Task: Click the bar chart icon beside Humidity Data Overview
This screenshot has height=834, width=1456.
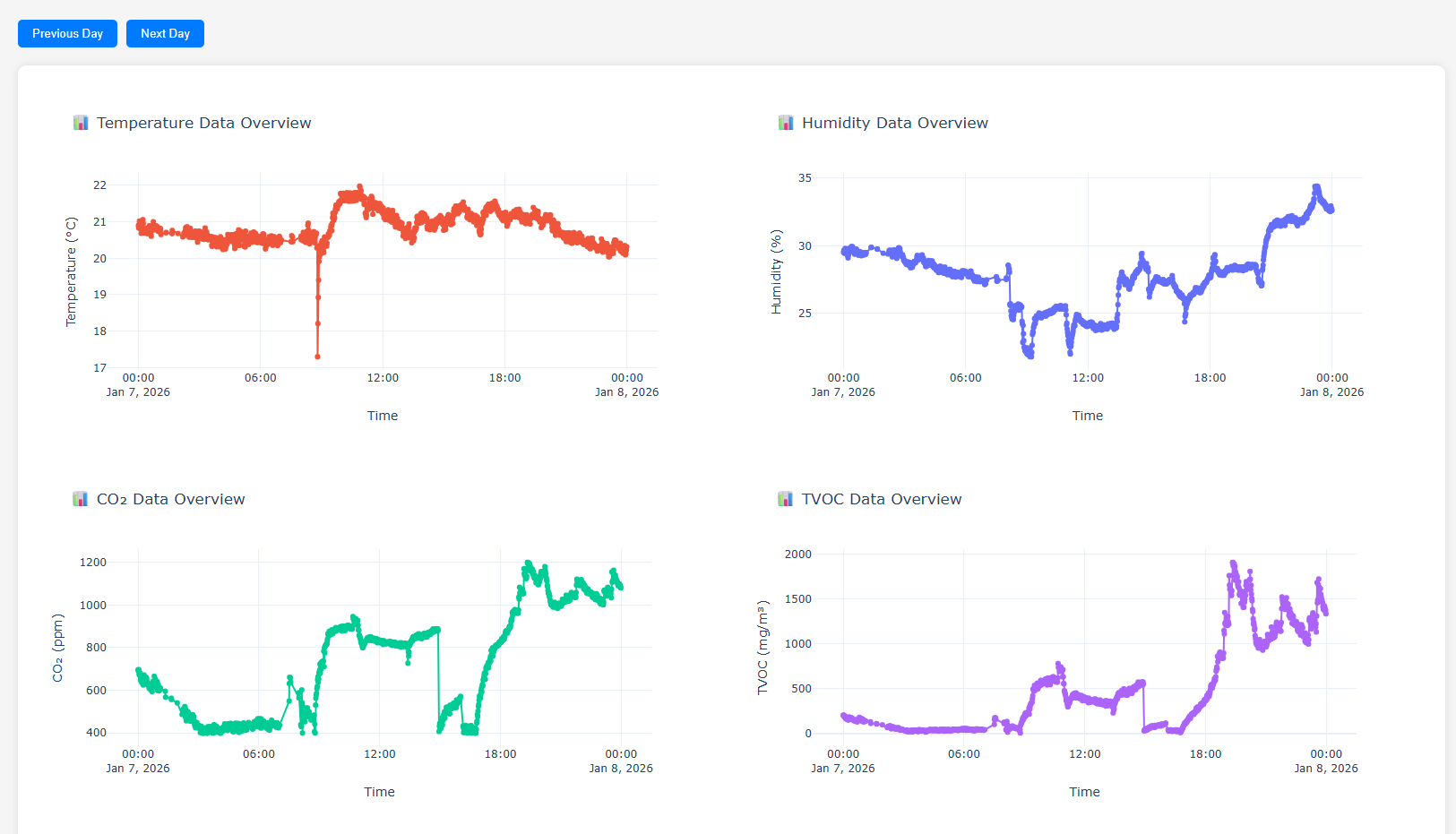Action: click(785, 122)
